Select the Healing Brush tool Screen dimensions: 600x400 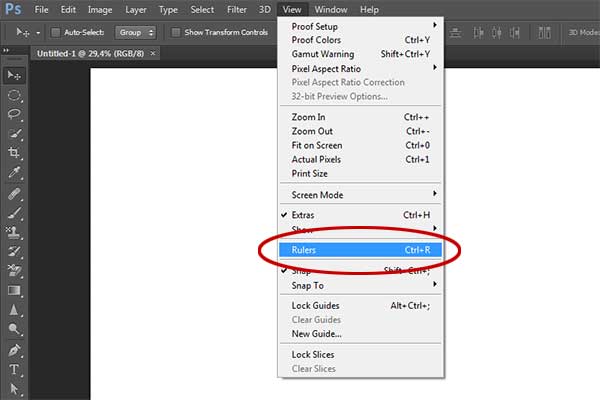[x=14, y=194]
